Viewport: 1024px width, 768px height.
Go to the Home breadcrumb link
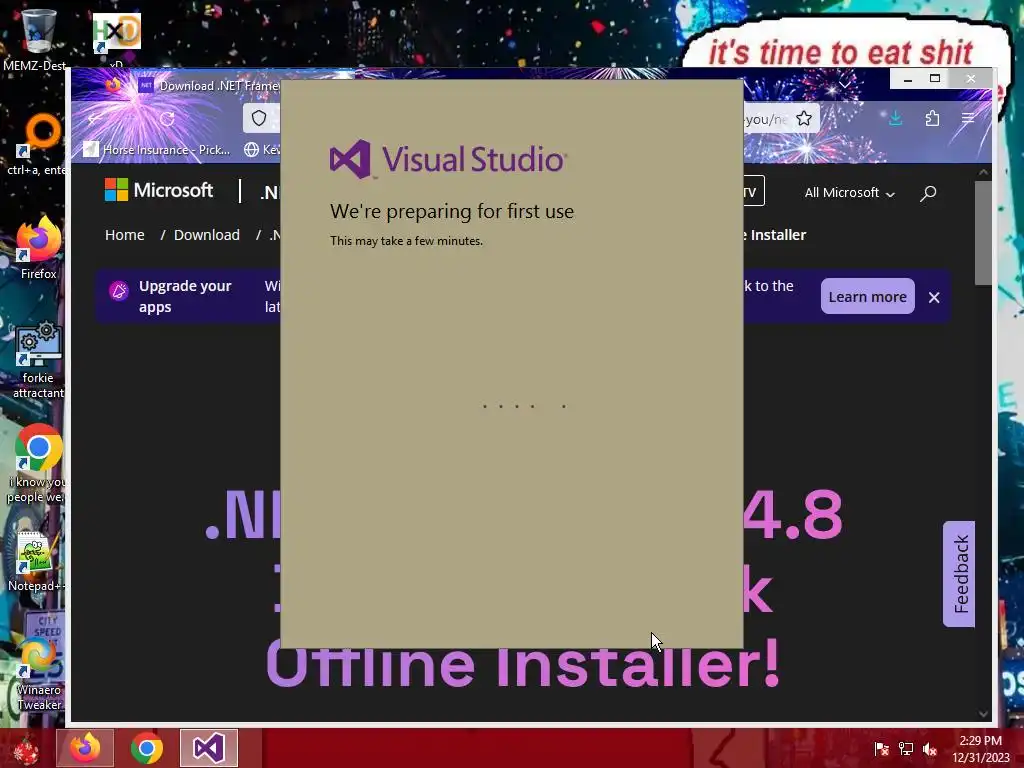click(x=125, y=234)
